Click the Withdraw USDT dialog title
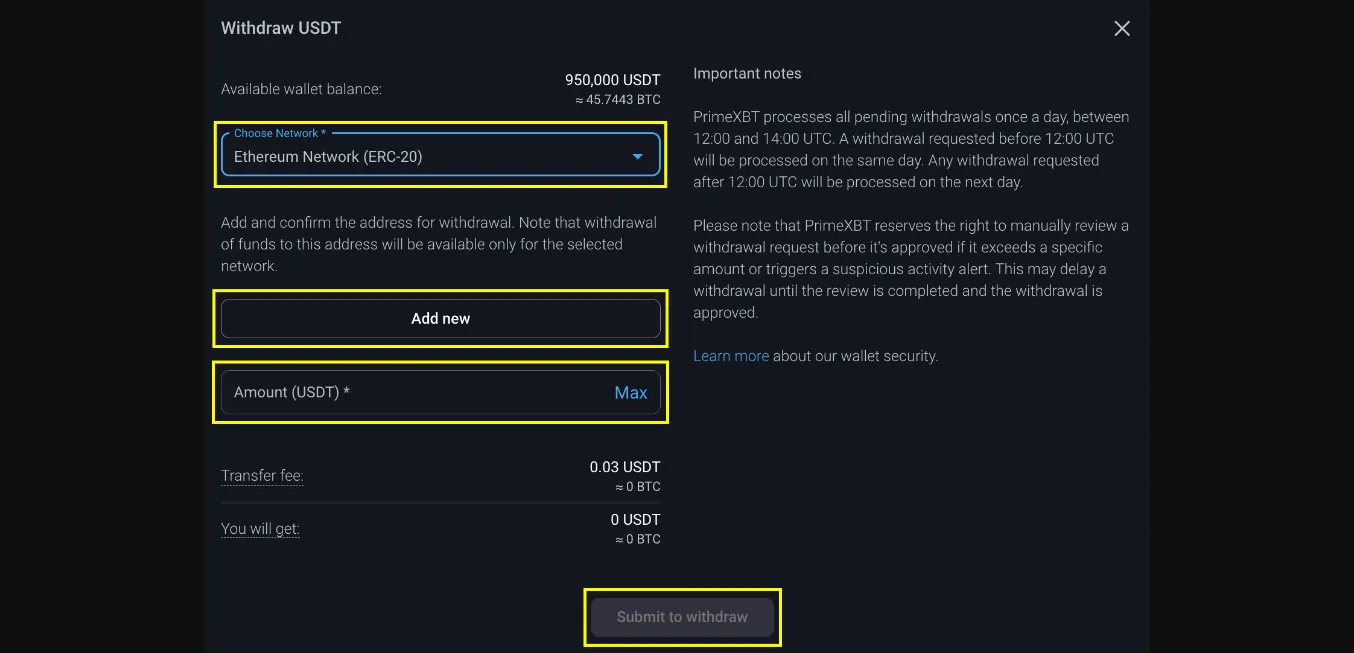This screenshot has width=1354, height=653. point(281,28)
